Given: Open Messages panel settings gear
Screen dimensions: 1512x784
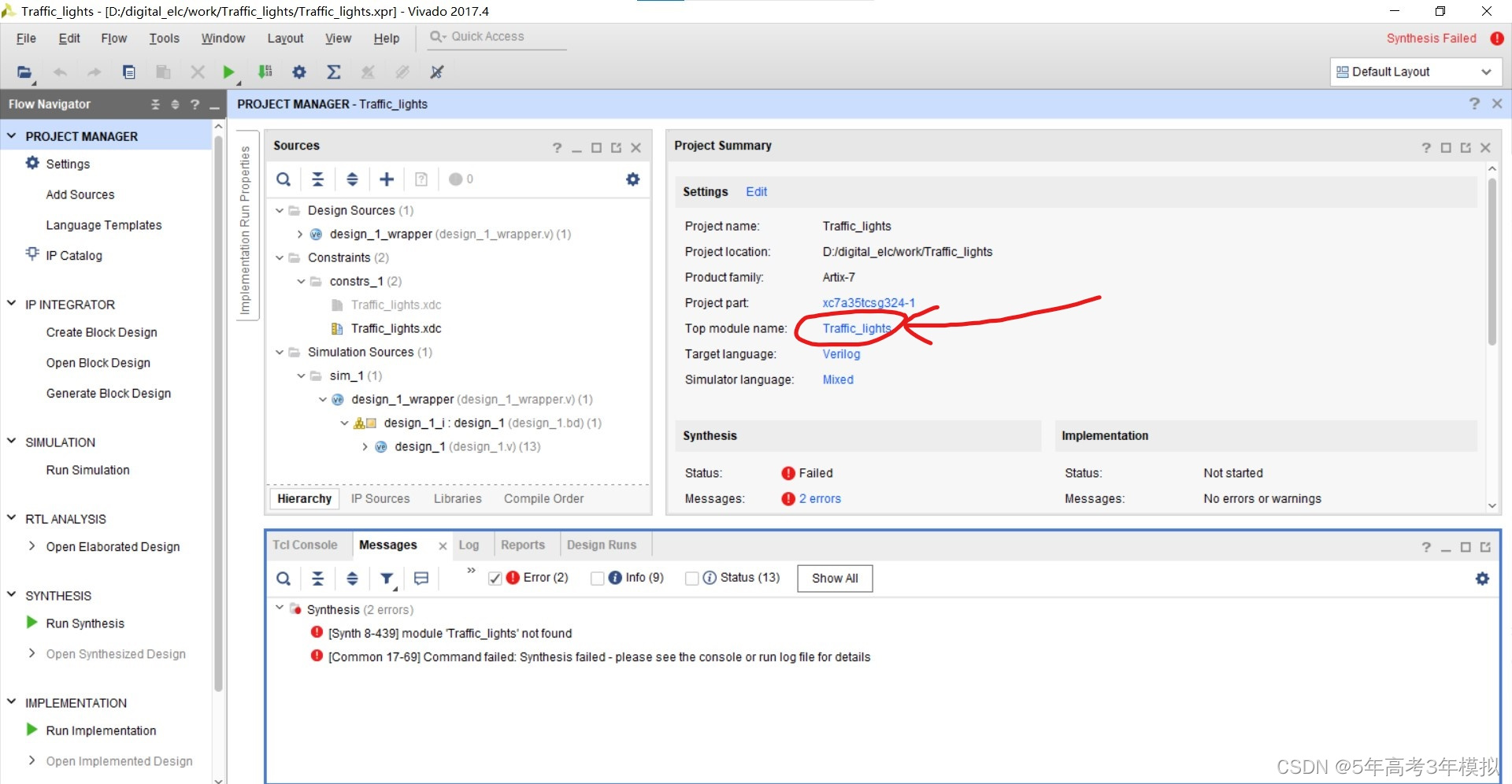Looking at the screenshot, I should point(1482,579).
